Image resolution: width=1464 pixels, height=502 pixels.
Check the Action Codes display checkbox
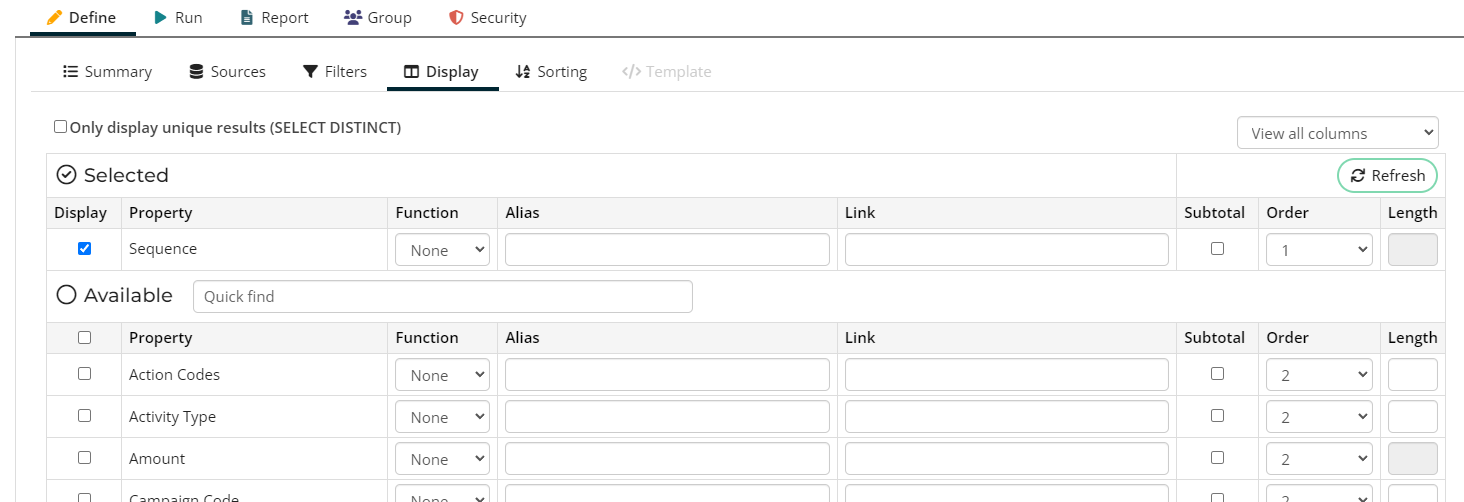(84, 374)
